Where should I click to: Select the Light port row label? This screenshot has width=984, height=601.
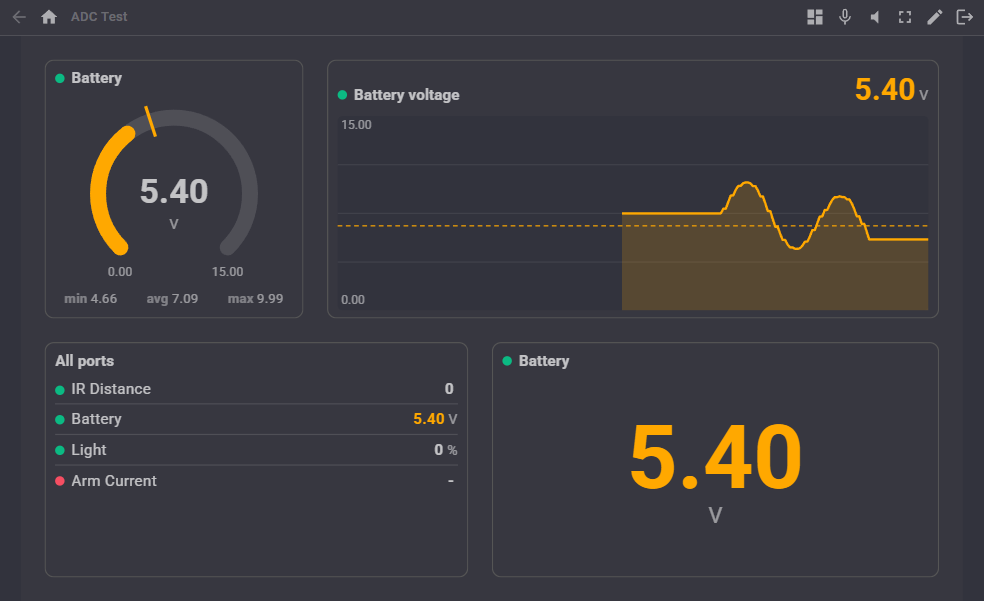[88, 450]
